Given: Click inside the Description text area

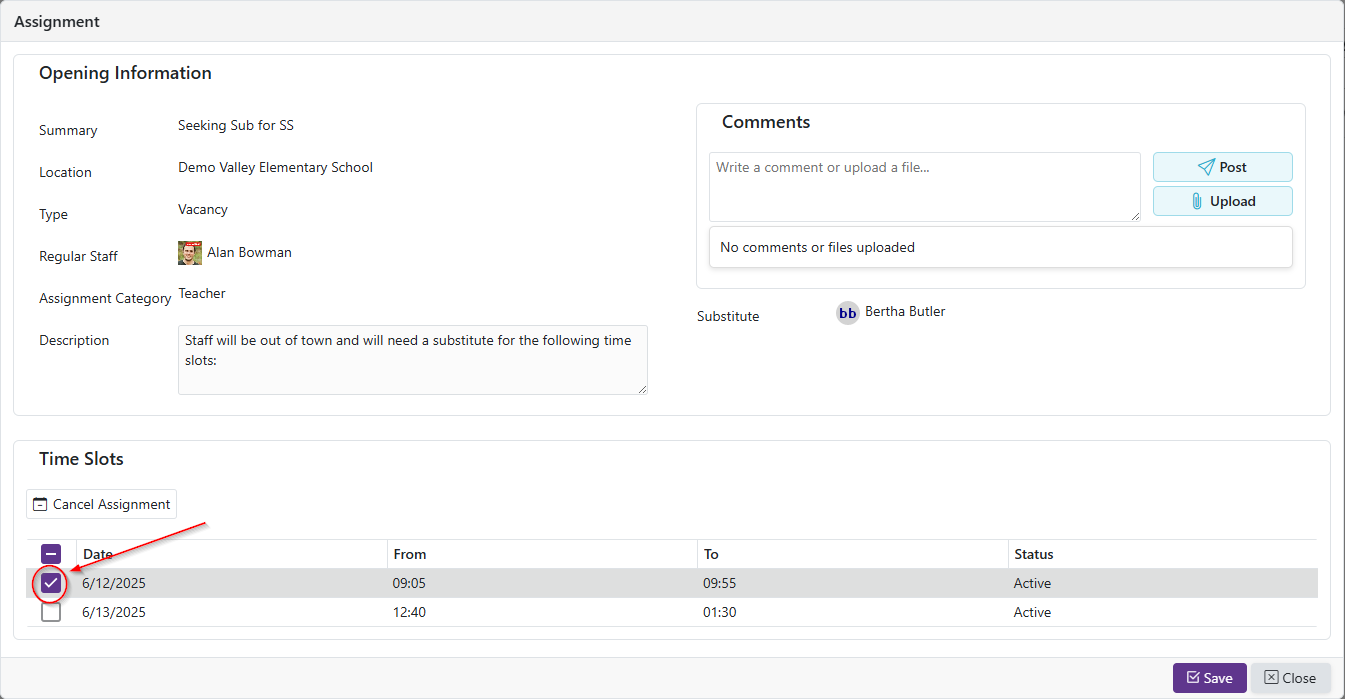Looking at the screenshot, I should 412,359.
